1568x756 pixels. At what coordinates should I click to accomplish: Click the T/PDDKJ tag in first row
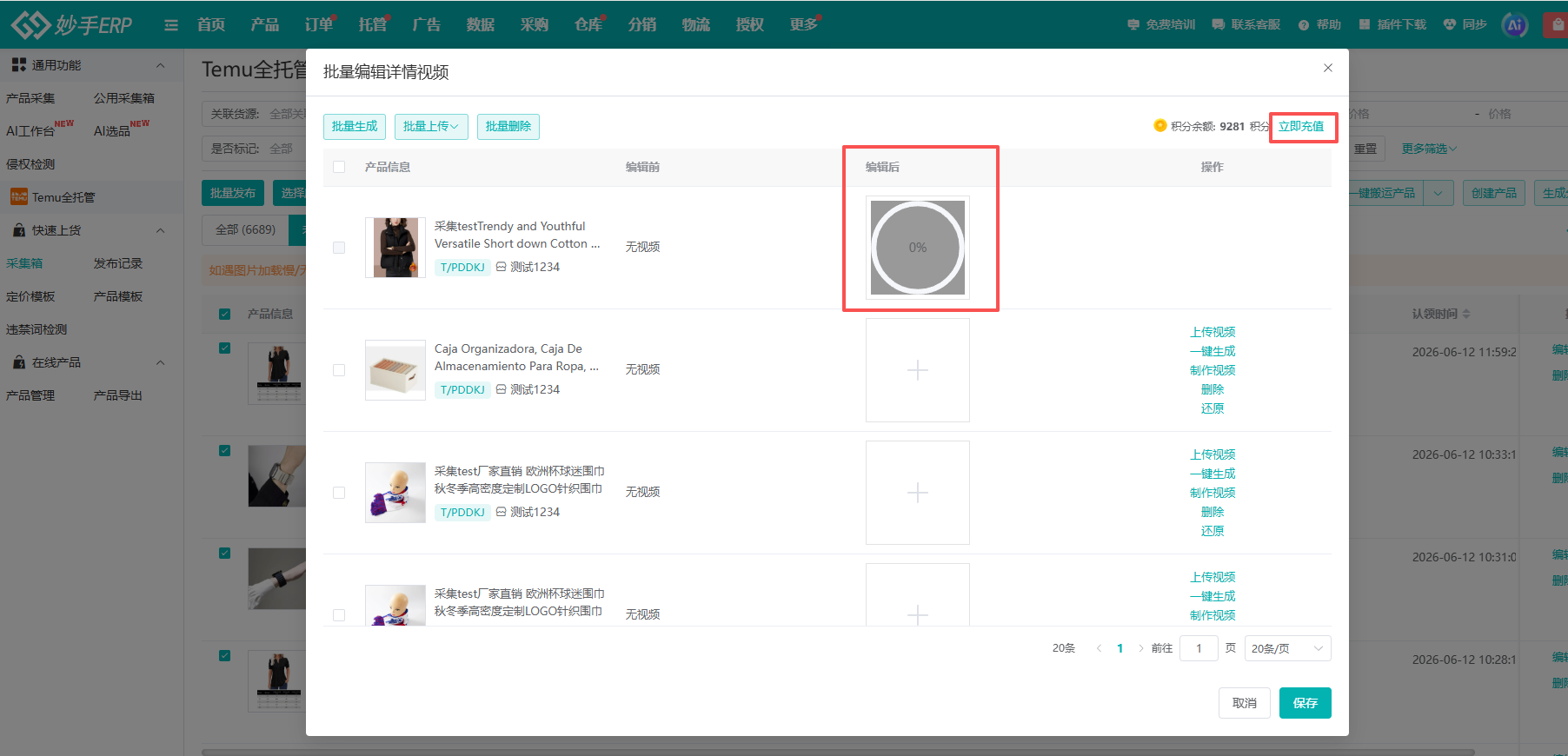coord(462,267)
